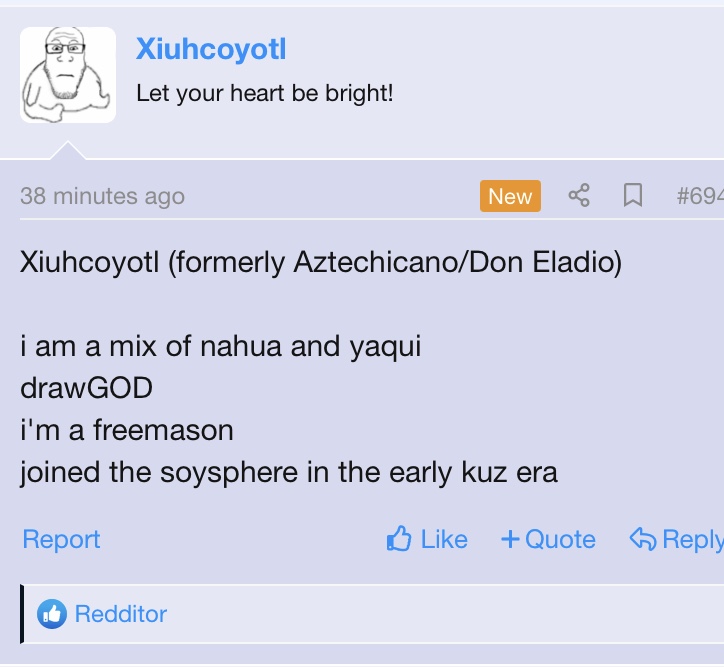The image size is (724, 667).
Task: Click the curved arrow Reply icon
Action: pyautogui.click(x=643, y=539)
